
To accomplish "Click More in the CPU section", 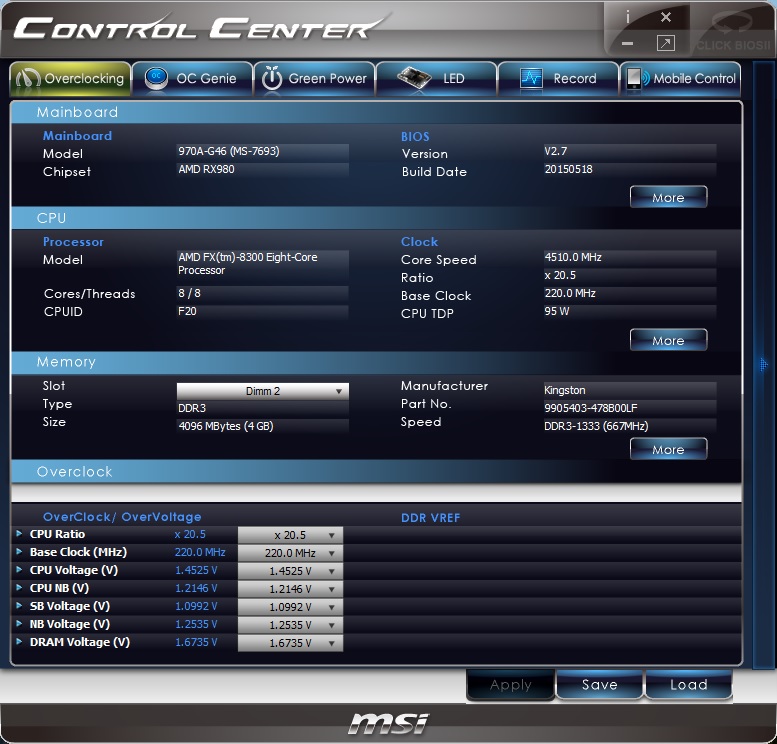I will point(668,340).
